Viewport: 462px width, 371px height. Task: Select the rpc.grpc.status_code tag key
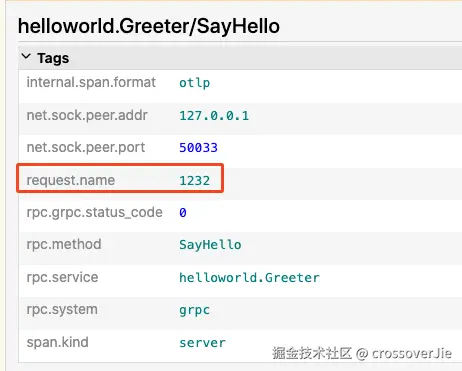coord(95,212)
